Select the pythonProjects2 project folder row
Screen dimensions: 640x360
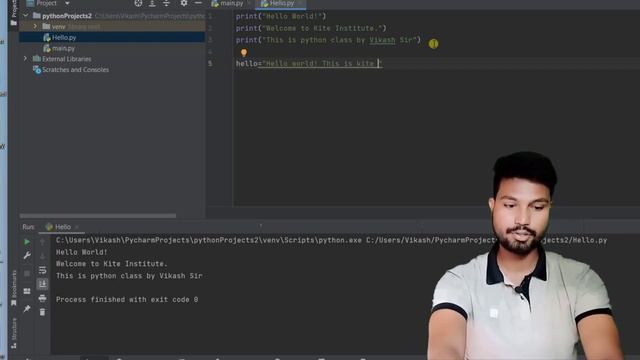click(x=112, y=16)
